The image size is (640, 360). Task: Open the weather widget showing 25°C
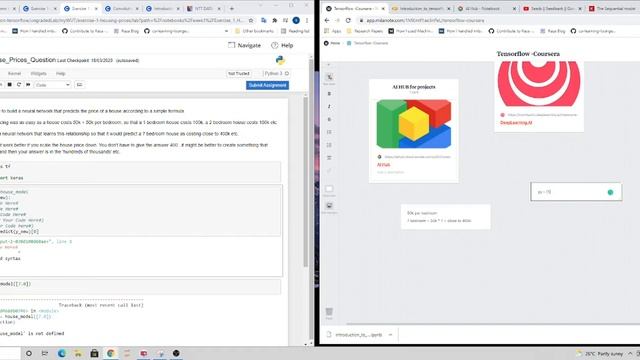(600, 353)
